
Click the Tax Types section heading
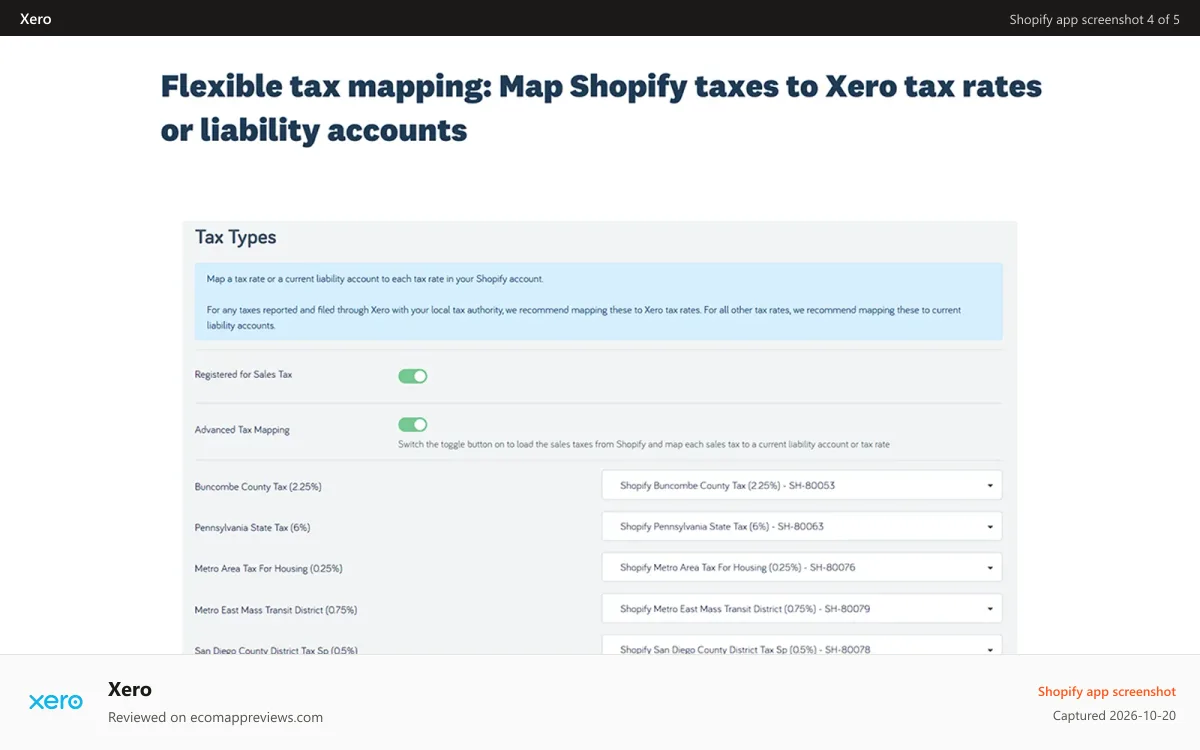point(236,237)
